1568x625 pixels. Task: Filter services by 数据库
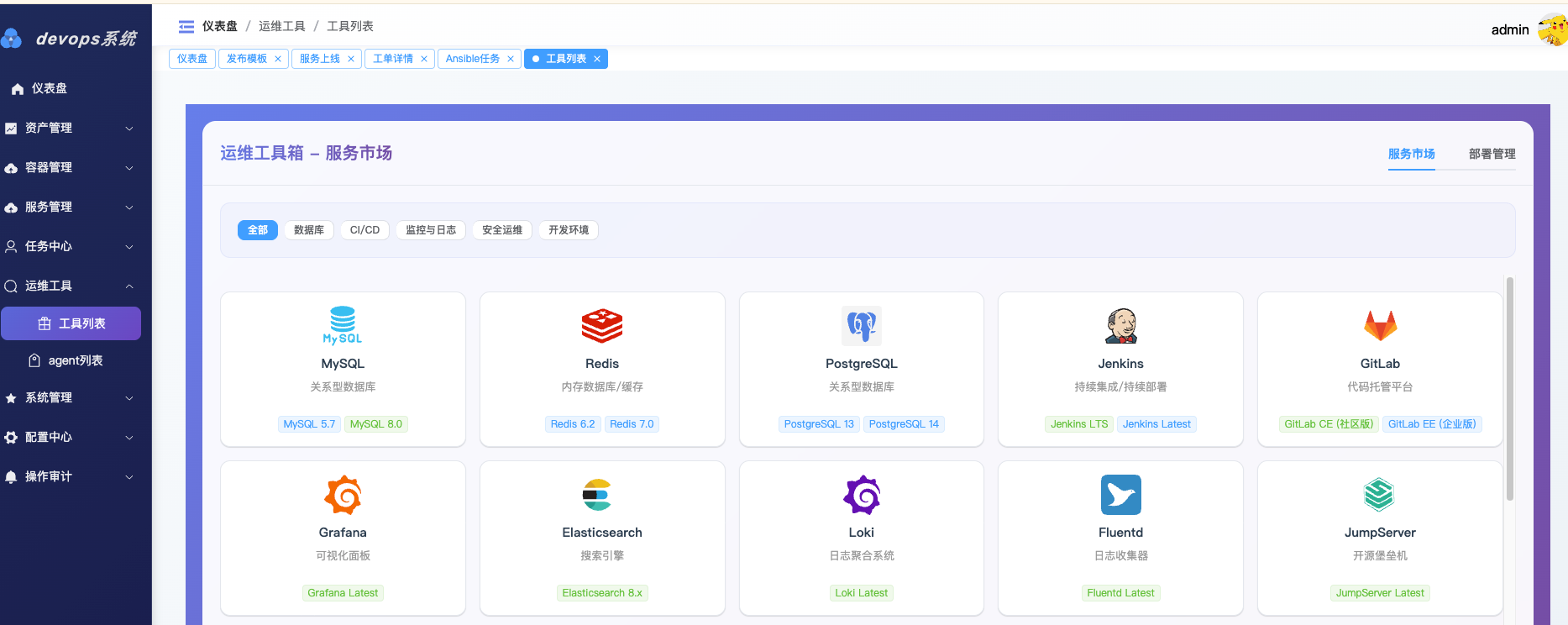[309, 230]
